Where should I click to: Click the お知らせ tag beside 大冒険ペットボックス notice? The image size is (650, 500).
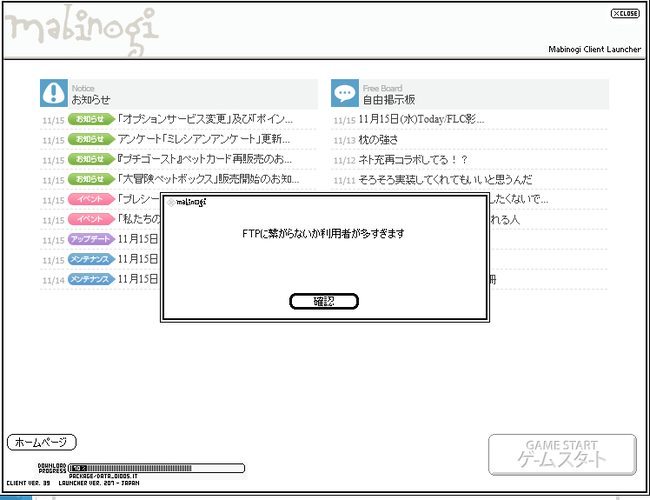[91, 179]
